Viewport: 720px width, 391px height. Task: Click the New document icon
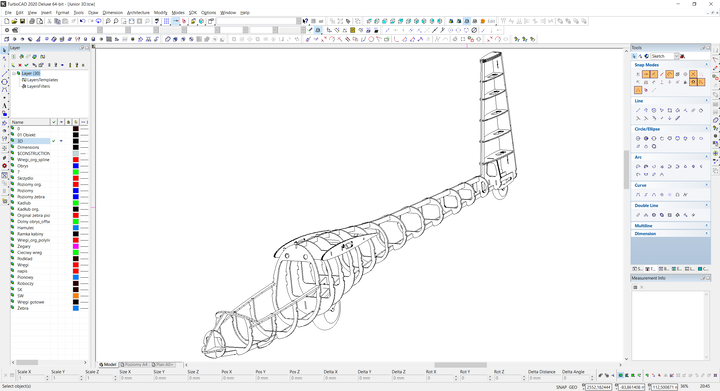(x=6, y=21)
